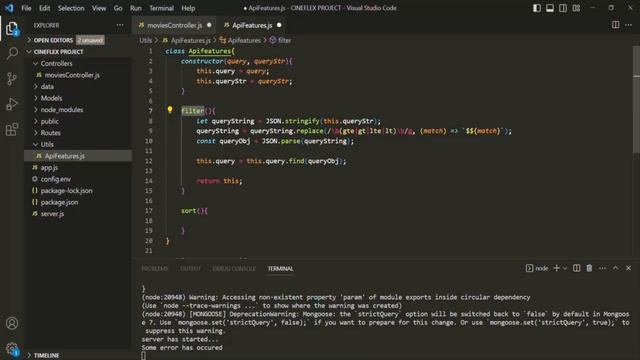Viewport: 640px width, 360px height.
Task: Open the Selection menu
Action: tap(71, 8)
